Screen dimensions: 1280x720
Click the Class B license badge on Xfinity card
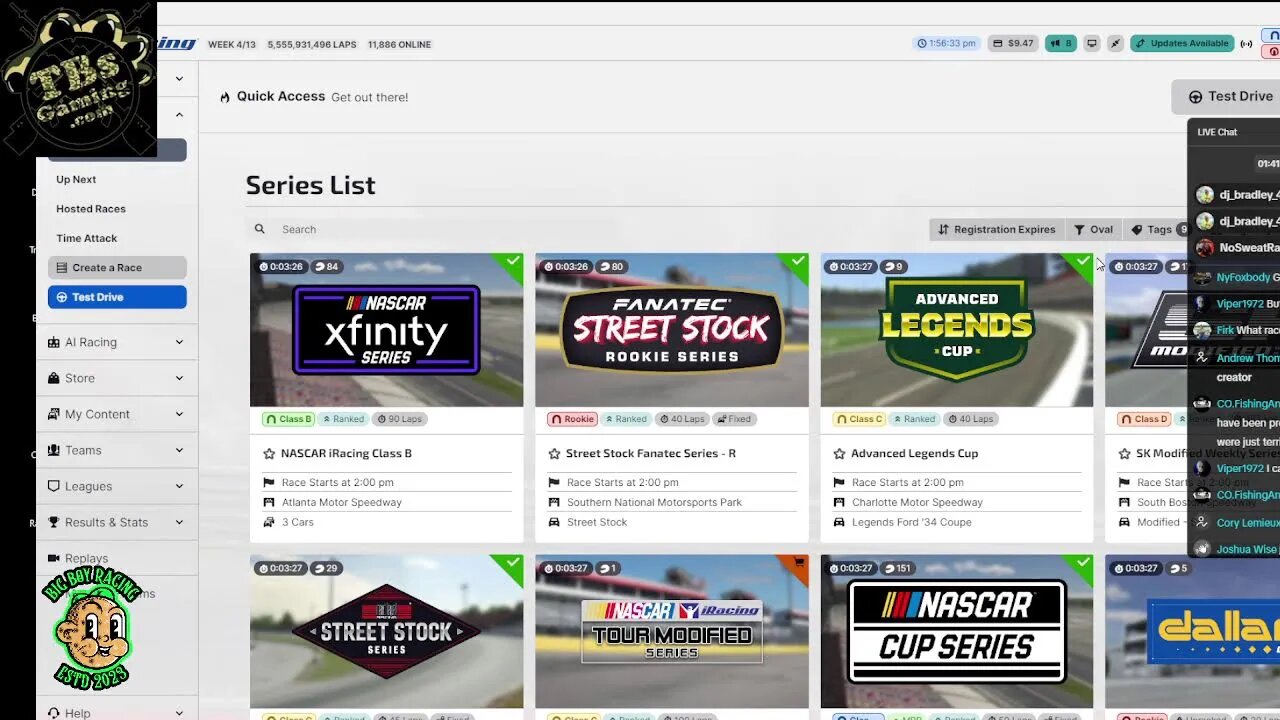pos(288,419)
